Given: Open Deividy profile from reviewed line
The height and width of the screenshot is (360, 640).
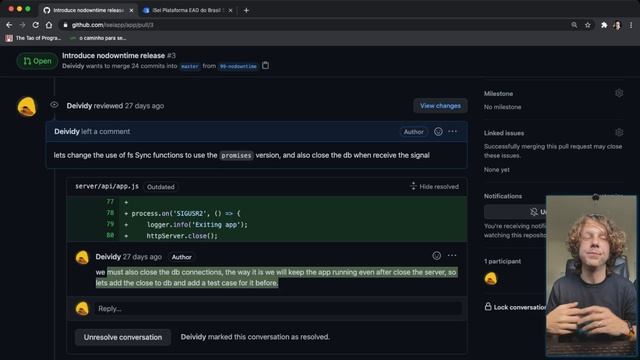Looking at the screenshot, I should [x=79, y=106].
